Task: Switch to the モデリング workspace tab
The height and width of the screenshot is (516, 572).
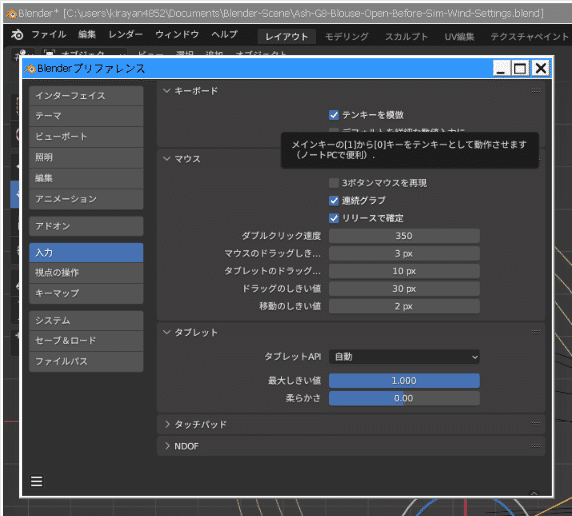Action: [x=347, y=36]
